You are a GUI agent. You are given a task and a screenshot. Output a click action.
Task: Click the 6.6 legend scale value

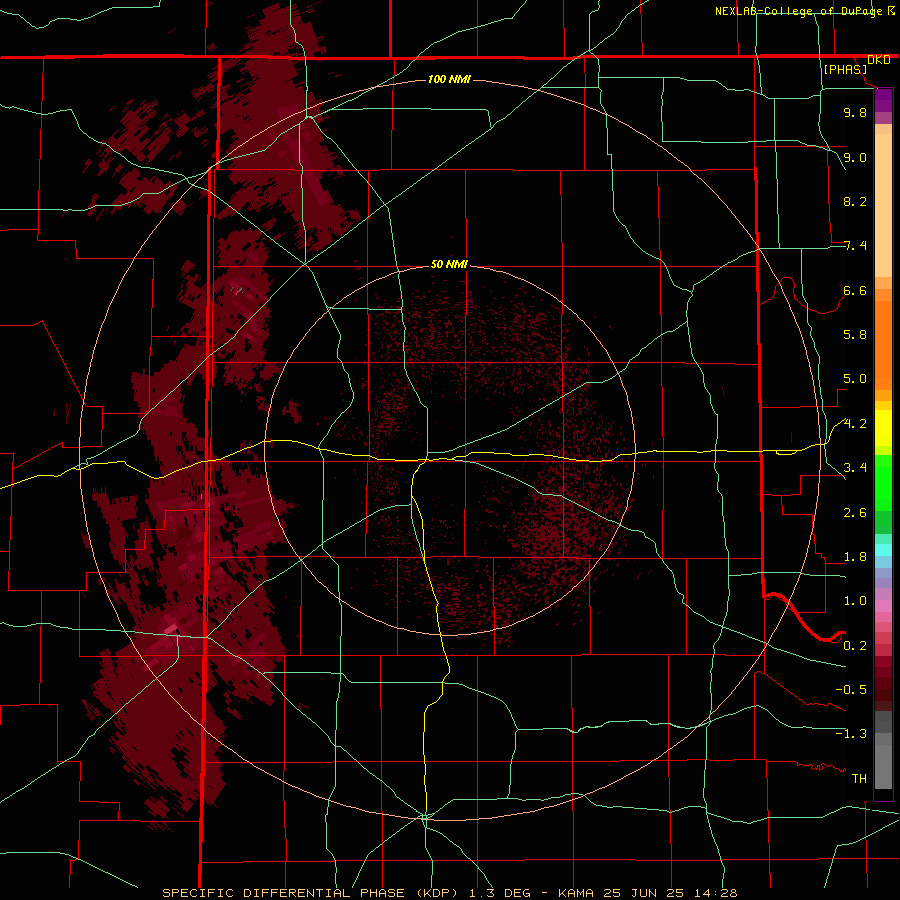pos(855,290)
